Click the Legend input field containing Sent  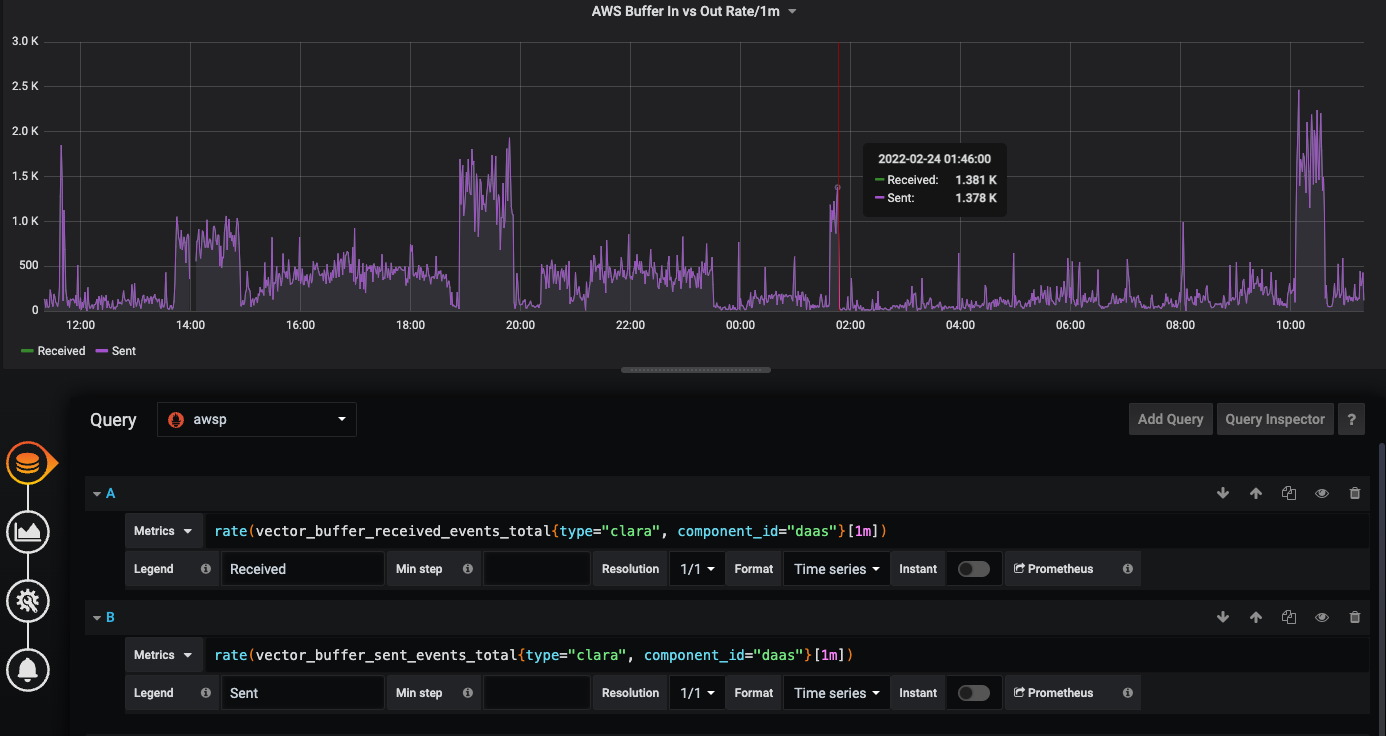point(302,692)
